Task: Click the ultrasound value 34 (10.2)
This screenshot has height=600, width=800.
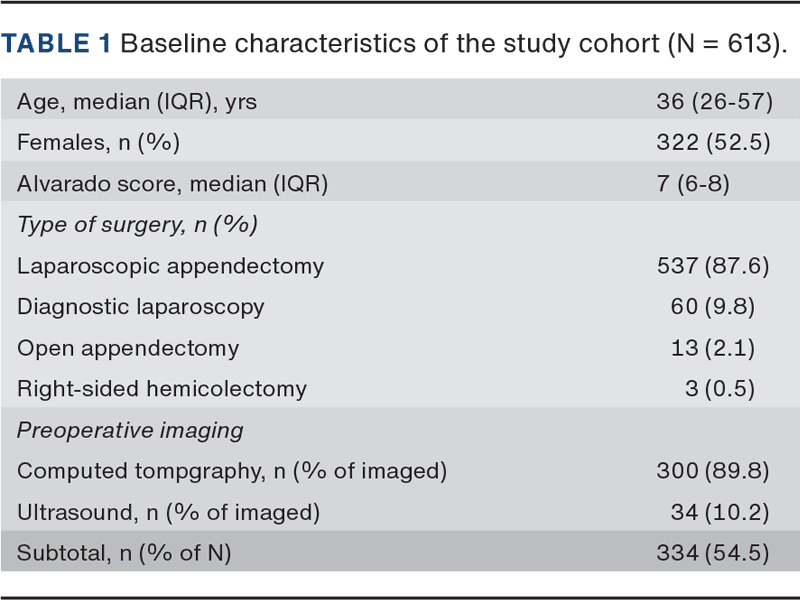Action: [718, 512]
